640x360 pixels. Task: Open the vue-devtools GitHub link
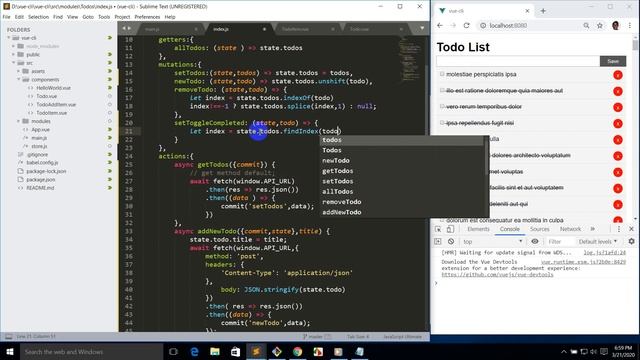tap(497, 275)
